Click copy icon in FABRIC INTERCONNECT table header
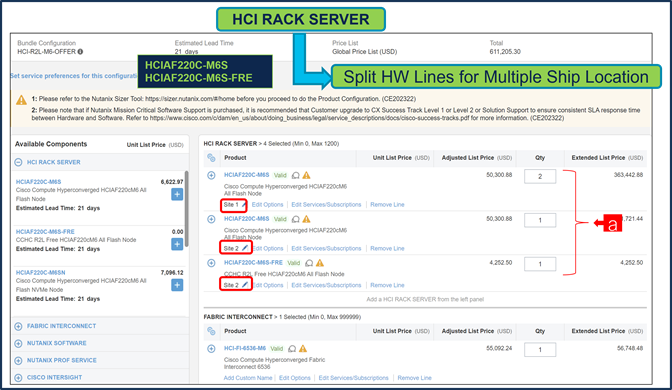Screen dimensions: 672x390 click(x=211, y=331)
